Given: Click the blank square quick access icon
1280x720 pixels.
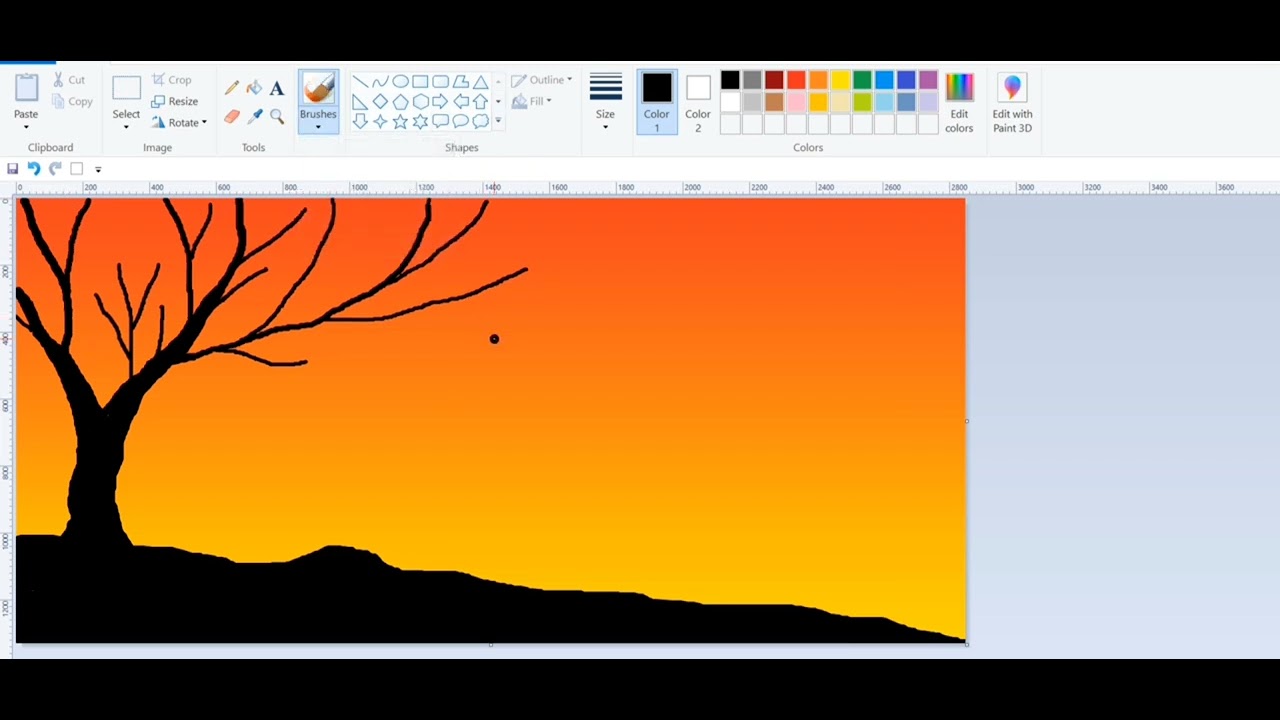Looking at the screenshot, I should tap(76, 169).
